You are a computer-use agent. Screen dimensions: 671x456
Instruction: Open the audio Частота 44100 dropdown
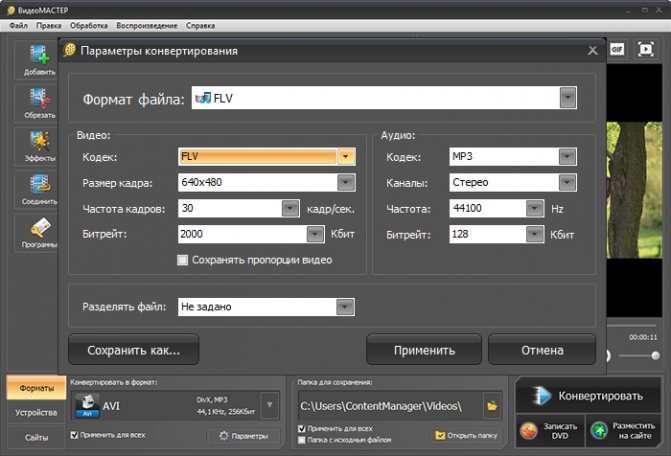click(535, 208)
